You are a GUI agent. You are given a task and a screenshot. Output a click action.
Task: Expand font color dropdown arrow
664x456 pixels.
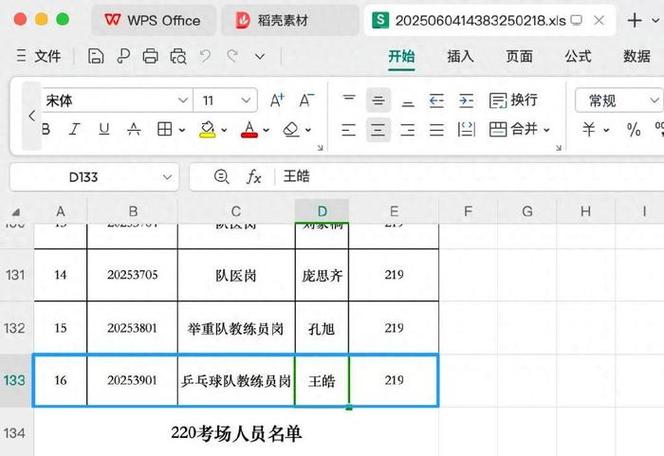(266, 130)
